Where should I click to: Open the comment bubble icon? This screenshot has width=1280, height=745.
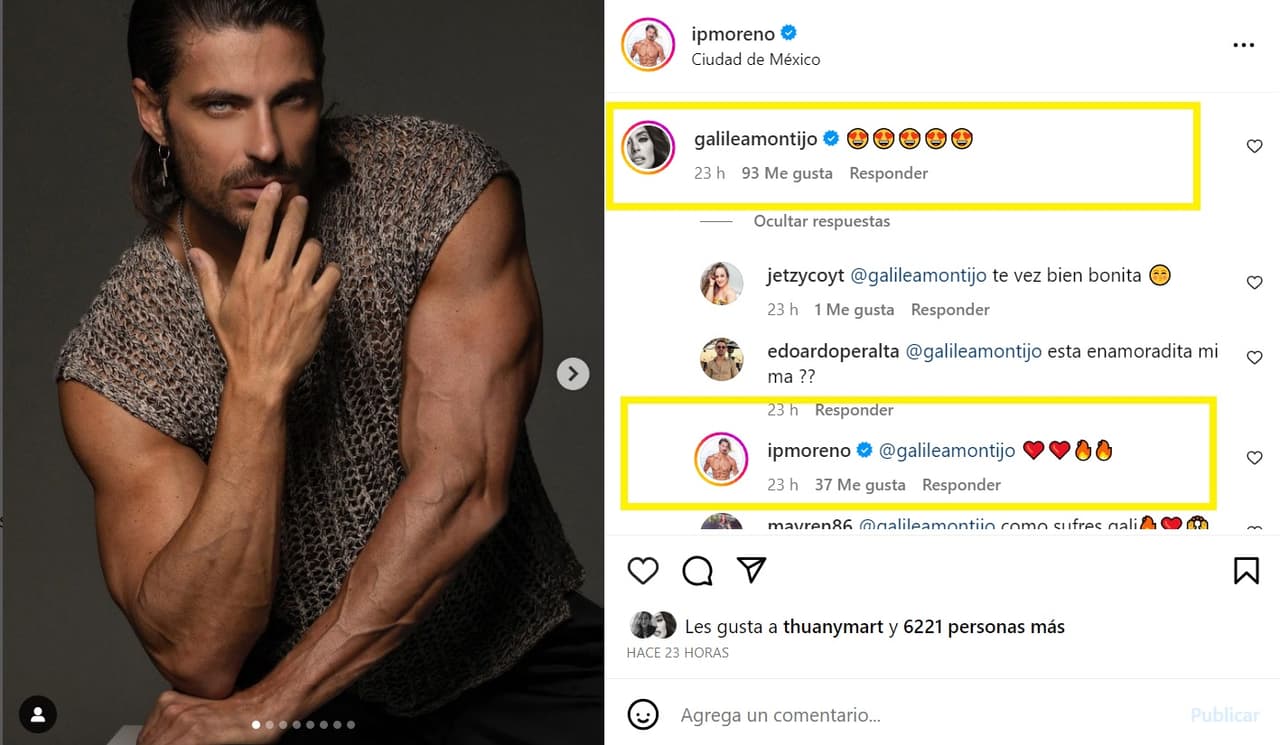click(x=697, y=570)
